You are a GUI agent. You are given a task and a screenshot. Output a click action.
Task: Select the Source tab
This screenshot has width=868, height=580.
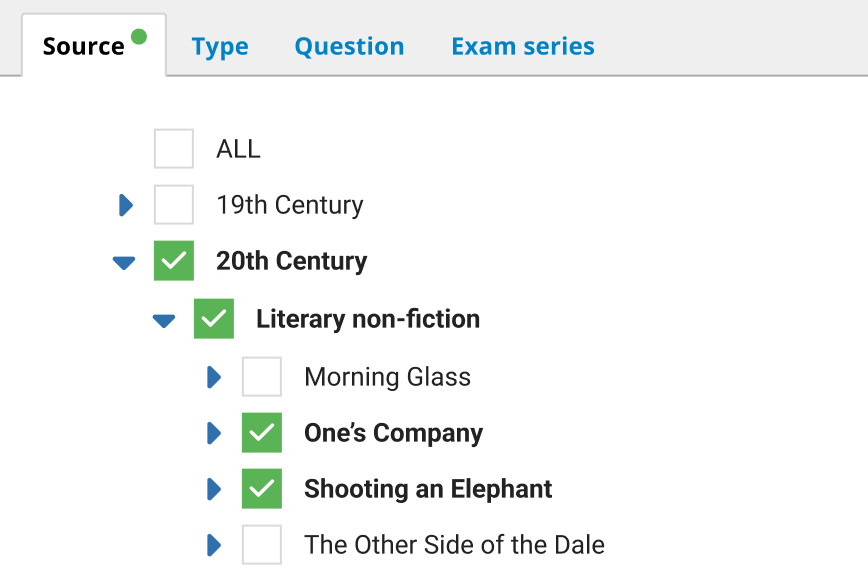(x=84, y=46)
